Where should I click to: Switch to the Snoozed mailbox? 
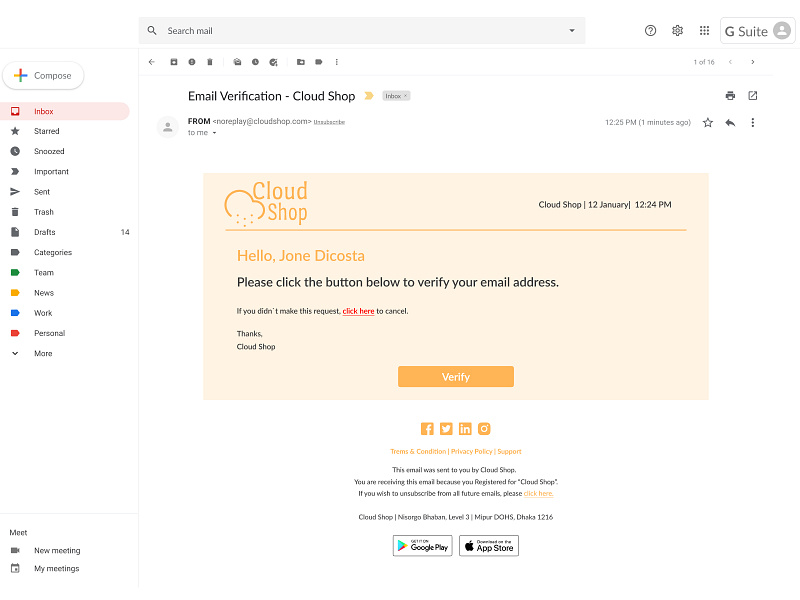click(46, 151)
